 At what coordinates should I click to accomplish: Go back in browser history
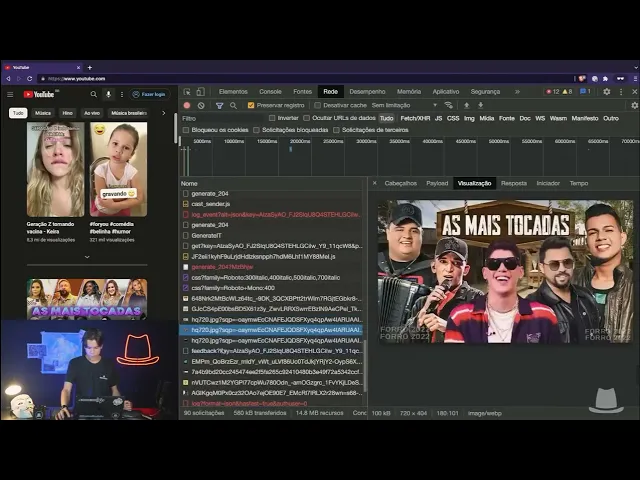coord(8,79)
